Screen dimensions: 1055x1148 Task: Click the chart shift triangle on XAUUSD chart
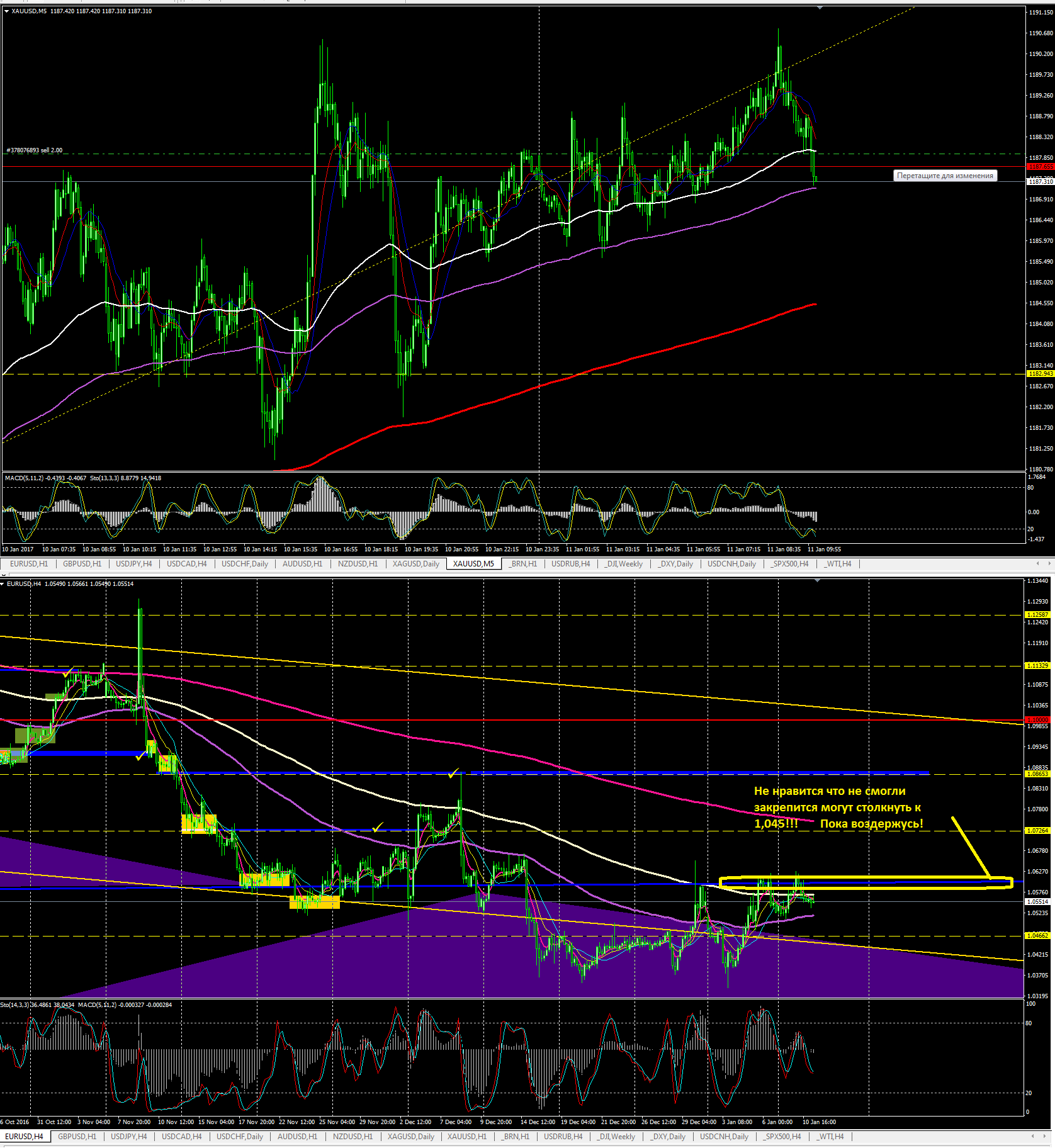(x=820, y=8)
